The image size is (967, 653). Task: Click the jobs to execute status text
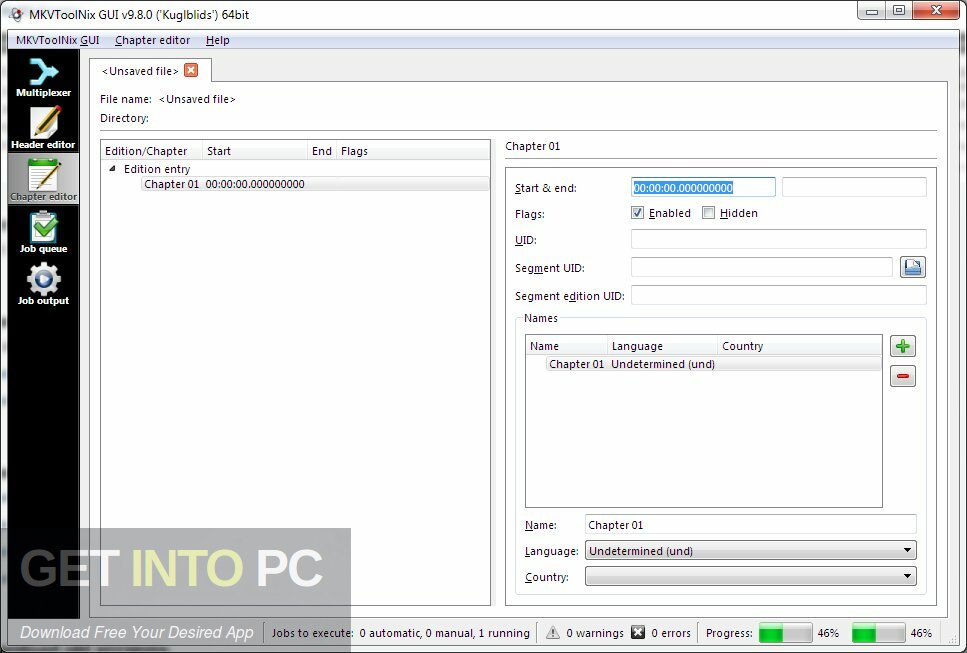[400, 633]
